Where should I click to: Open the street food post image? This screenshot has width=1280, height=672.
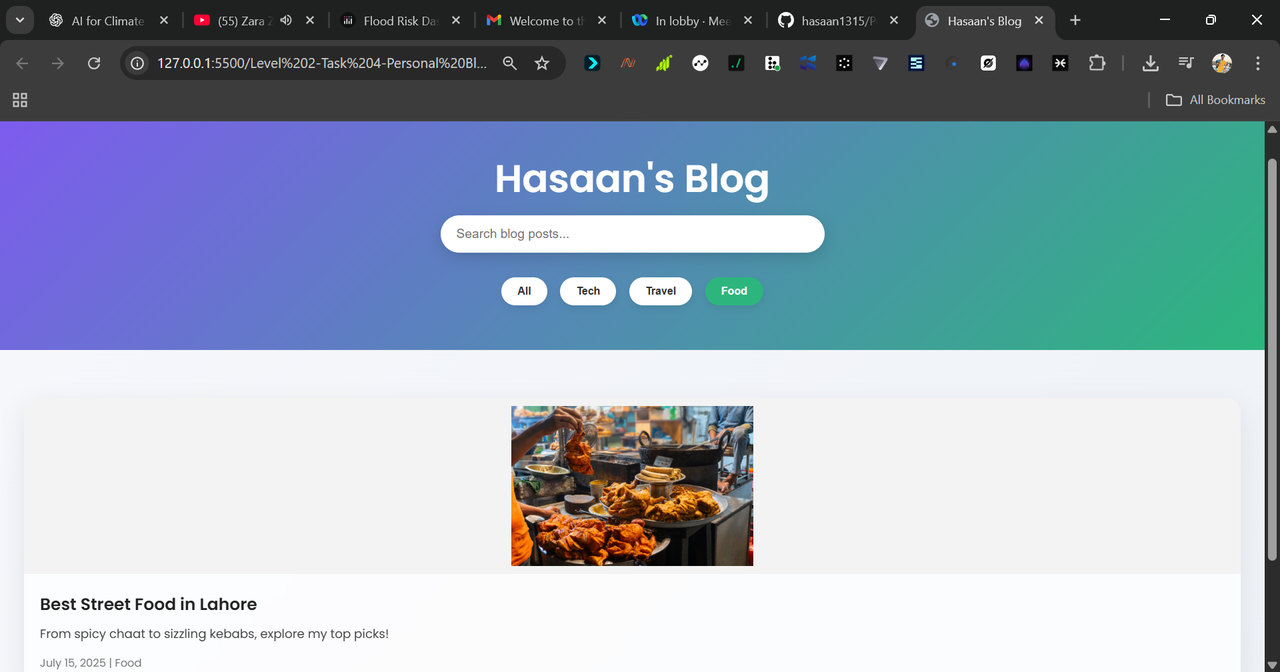coord(632,486)
